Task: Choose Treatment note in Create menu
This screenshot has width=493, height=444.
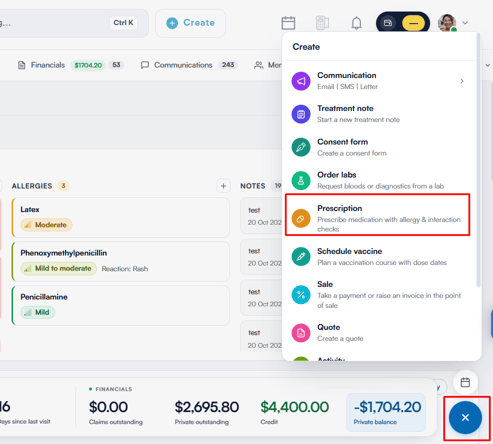Action: [x=379, y=114]
